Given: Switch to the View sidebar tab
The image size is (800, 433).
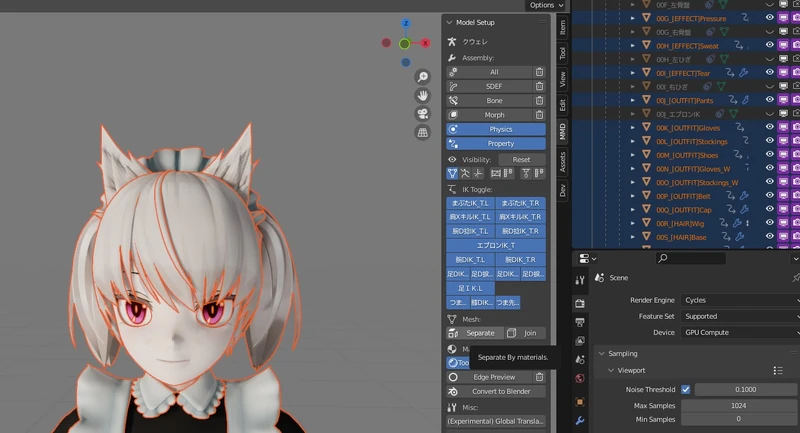Looking at the screenshot, I should [562, 79].
